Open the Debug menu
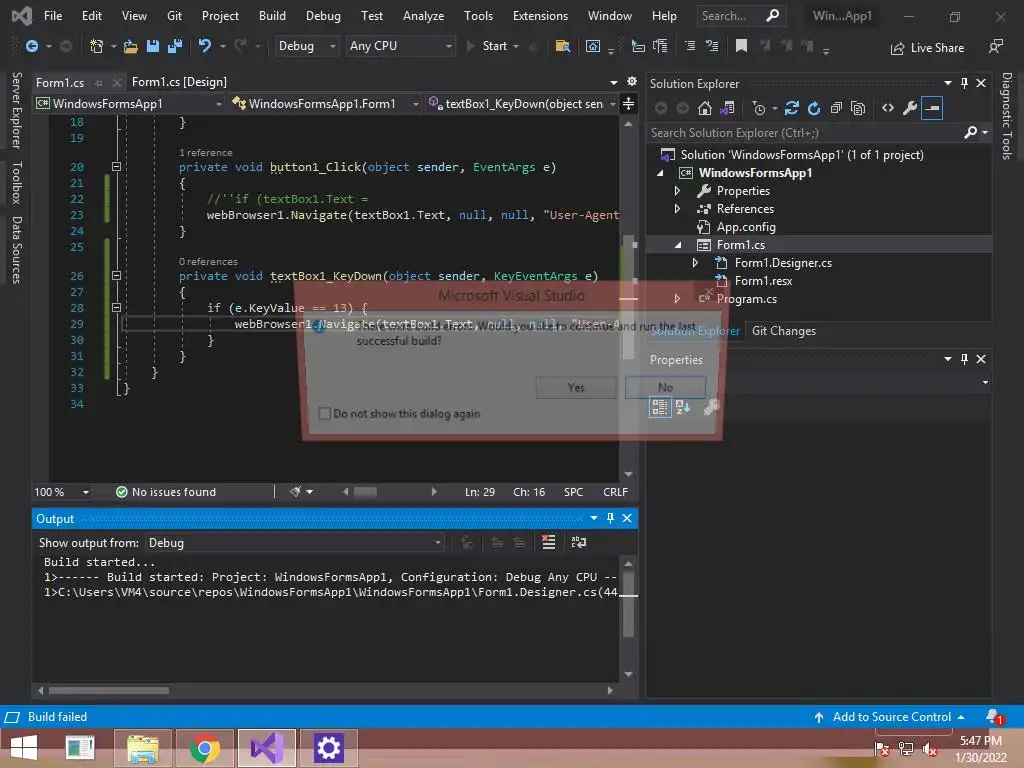Image resolution: width=1024 pixels, height=768 pixels. point(323,16)
